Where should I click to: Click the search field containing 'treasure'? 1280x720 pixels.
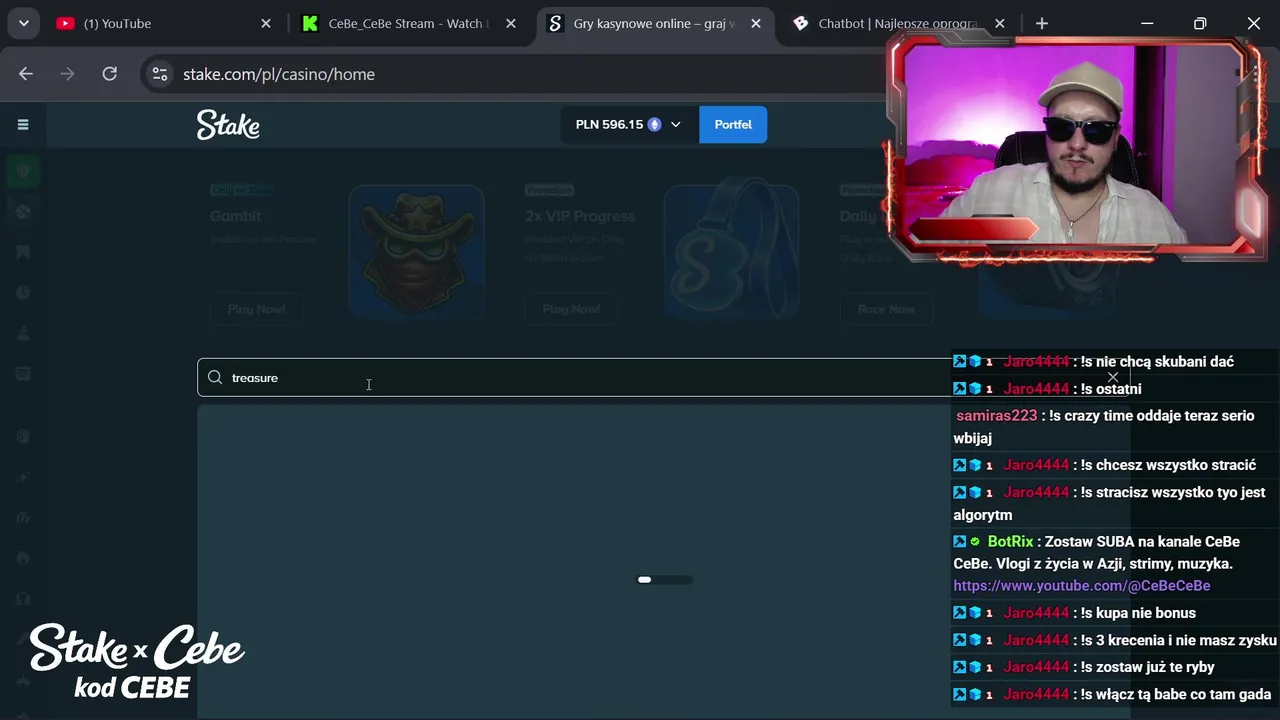[663, 378]
